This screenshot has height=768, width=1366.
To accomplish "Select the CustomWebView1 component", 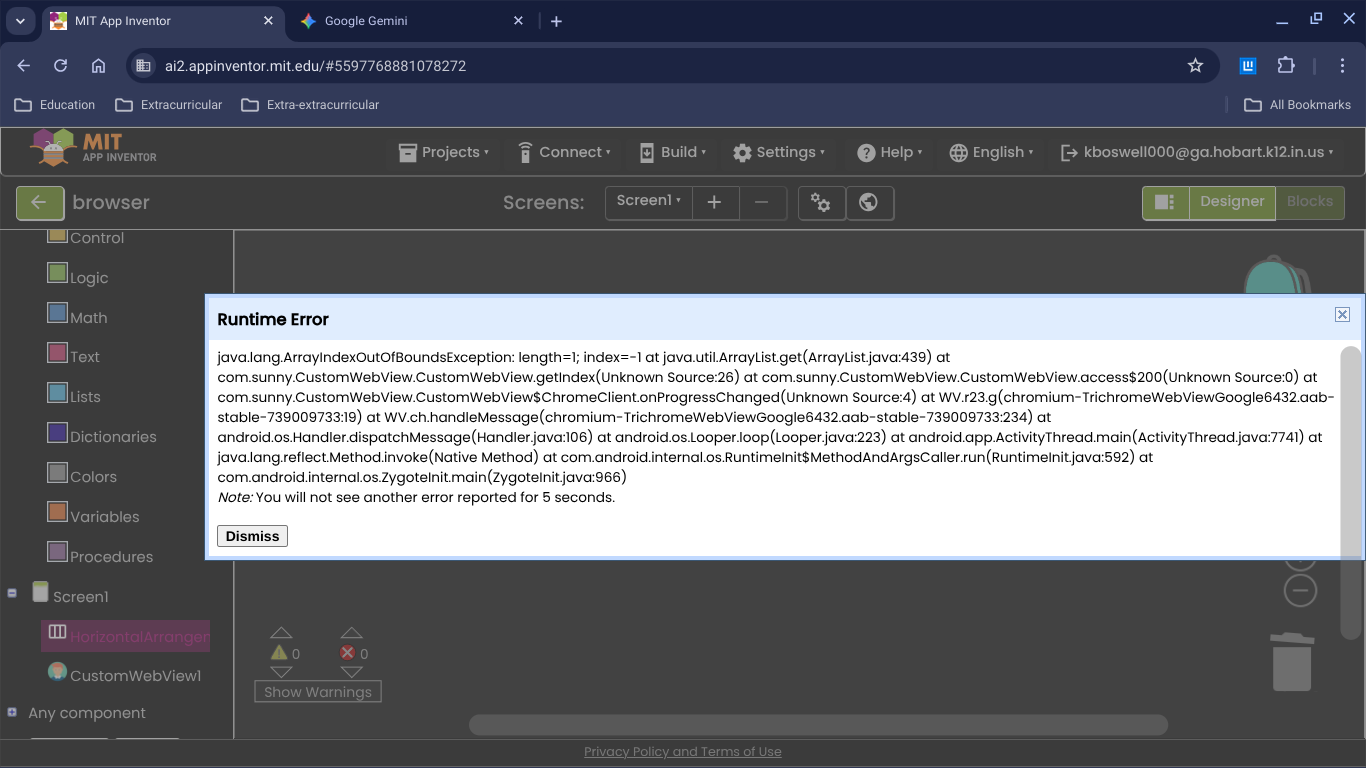I will tap(135, 676).
